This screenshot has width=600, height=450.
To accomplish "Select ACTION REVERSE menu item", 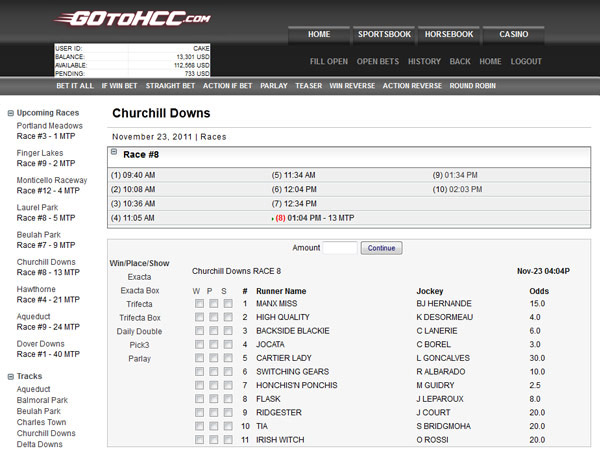I will (412, 86).
